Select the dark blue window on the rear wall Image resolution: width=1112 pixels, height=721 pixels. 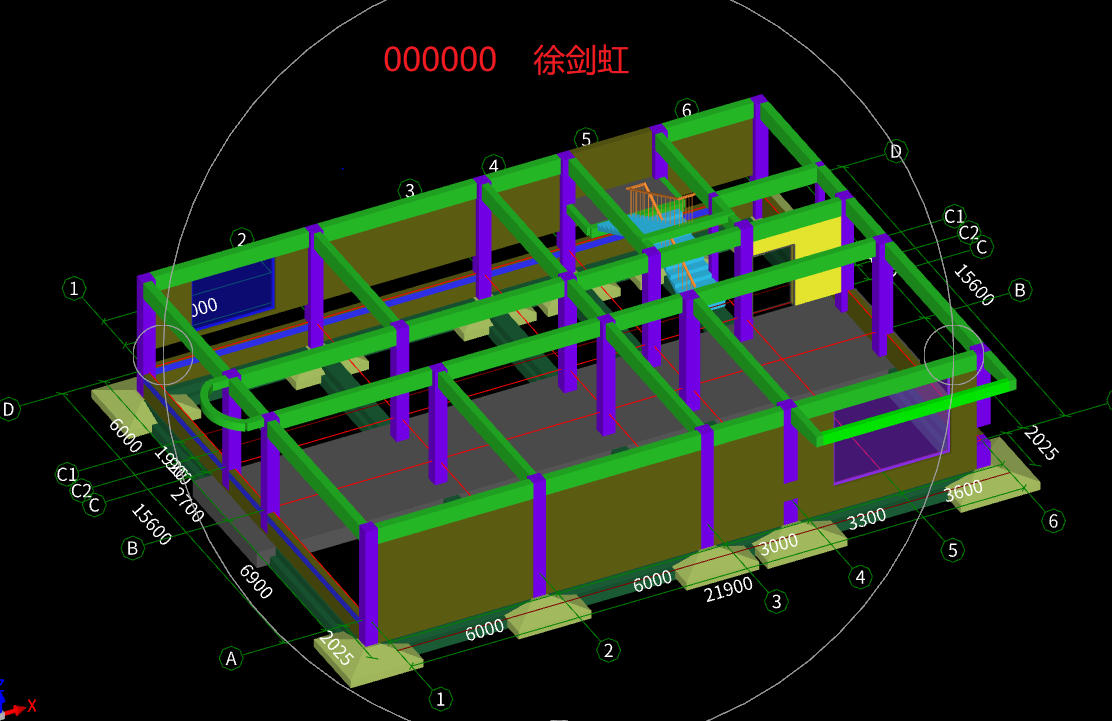pyautogui.click(x=233, y=294)
